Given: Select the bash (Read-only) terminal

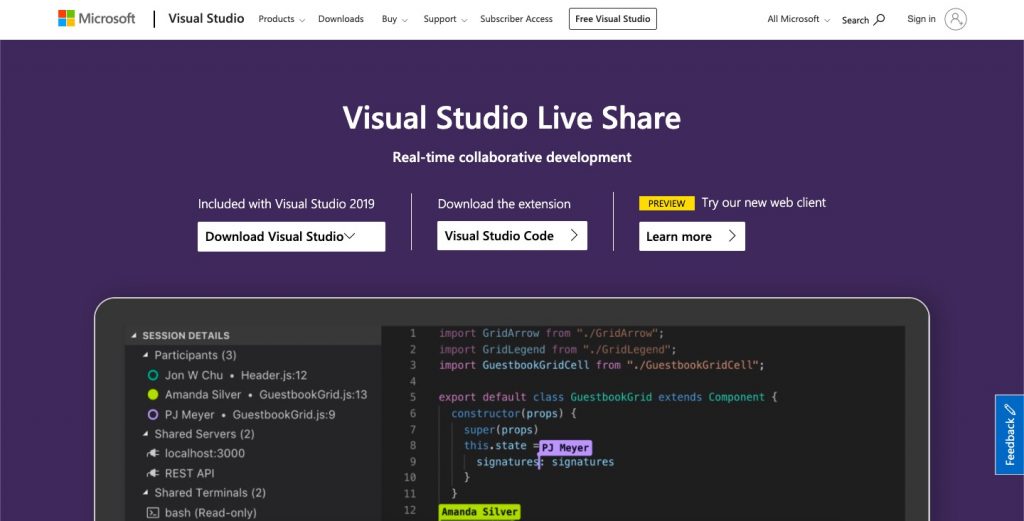Looking at the screenshot, I should pyautogui.click(x=210, y=513).
